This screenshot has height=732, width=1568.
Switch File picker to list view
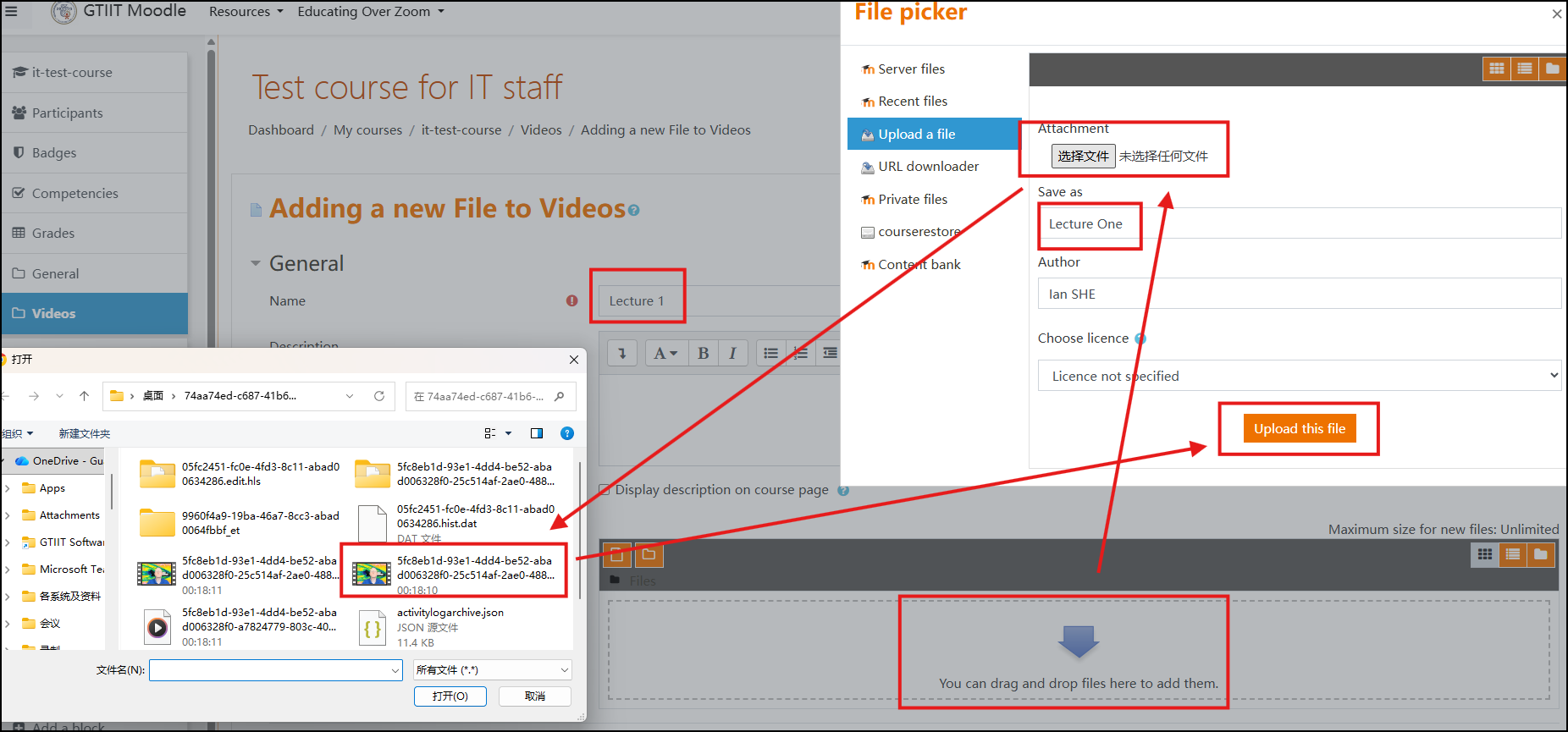coord(1525,69)
